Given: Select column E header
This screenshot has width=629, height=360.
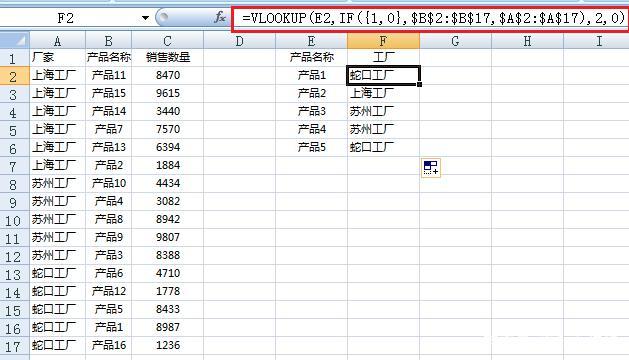Looking at the screenshot, I should [x=311, y=41].
